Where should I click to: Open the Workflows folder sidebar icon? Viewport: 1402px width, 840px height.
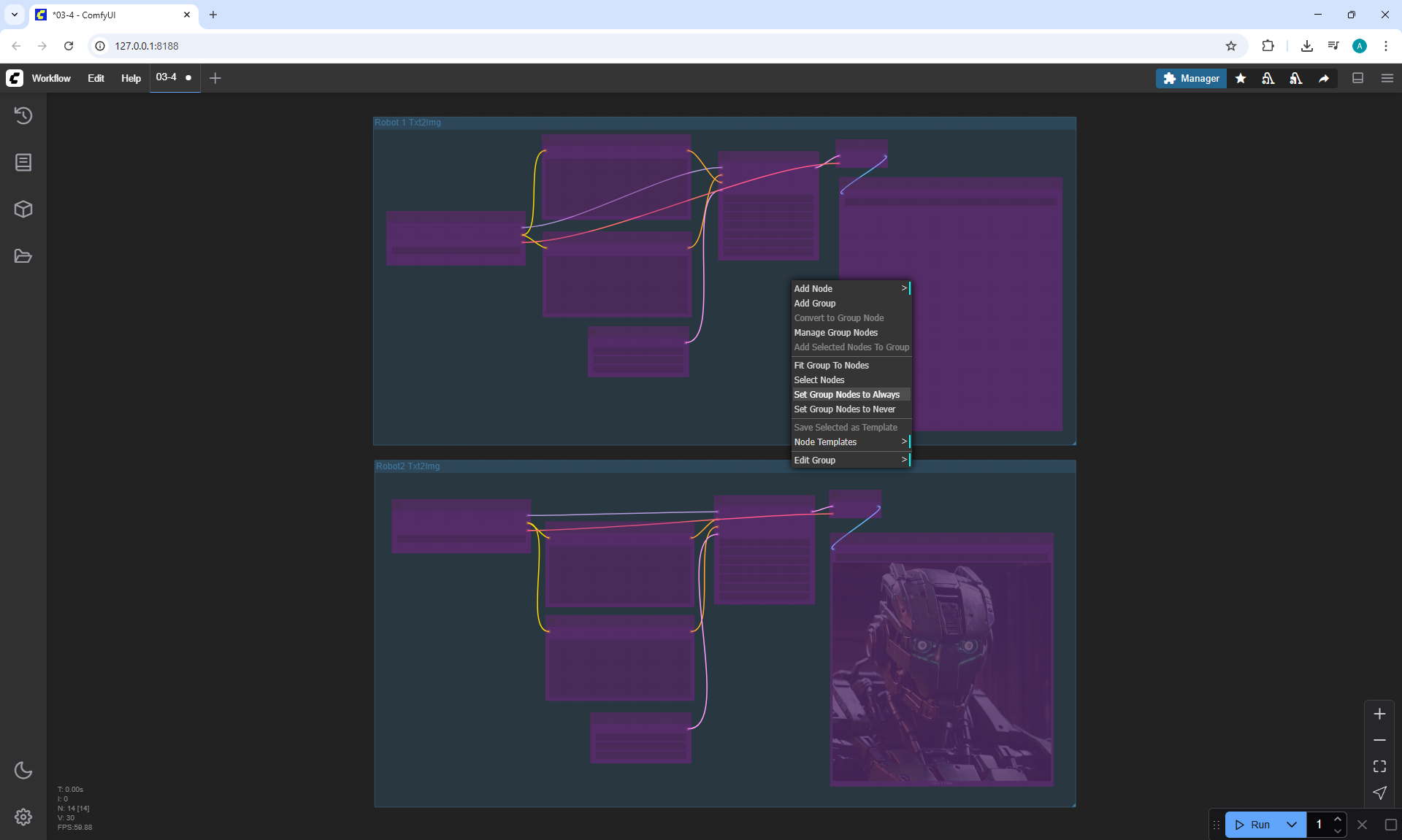point(23,256)
